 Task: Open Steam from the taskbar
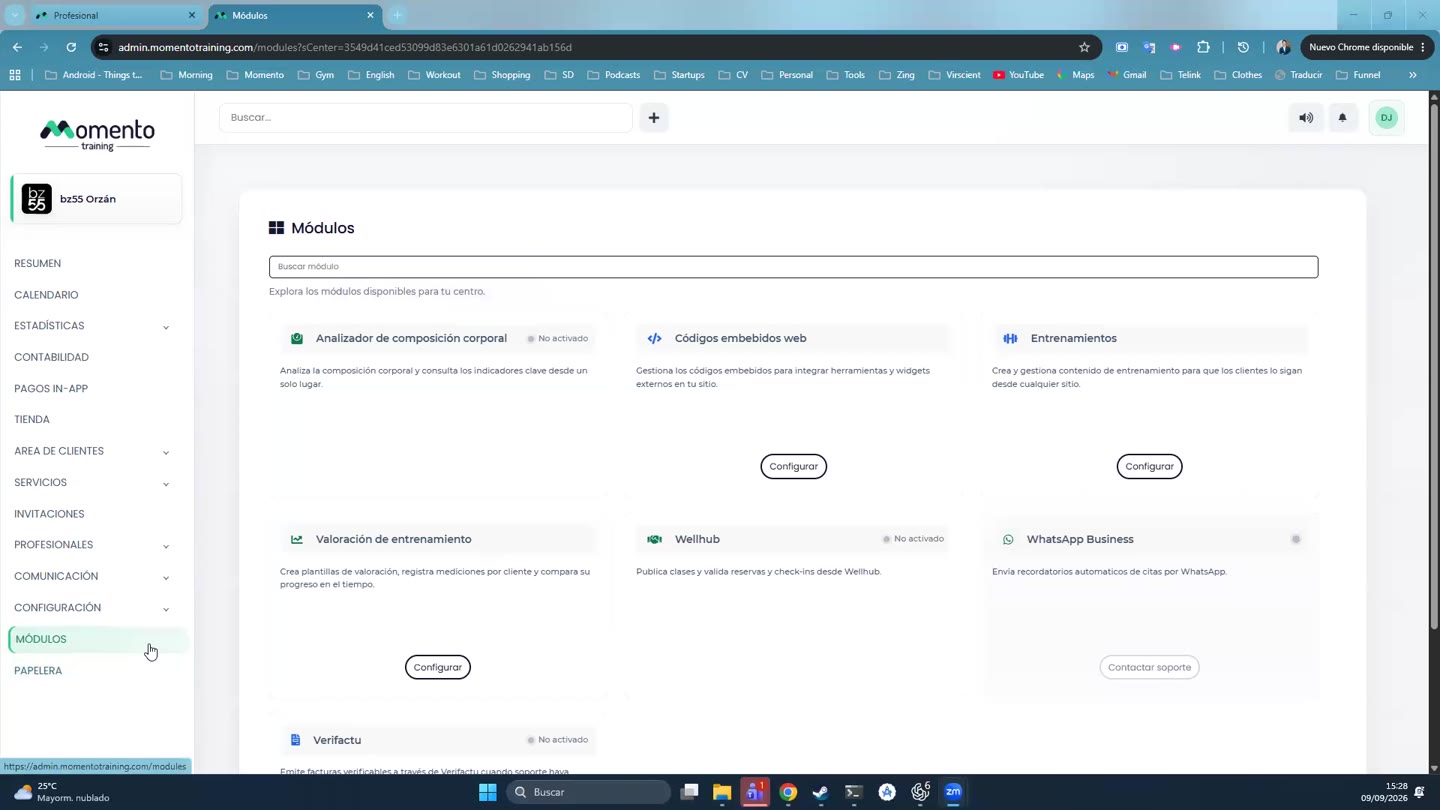pos(821,792)
